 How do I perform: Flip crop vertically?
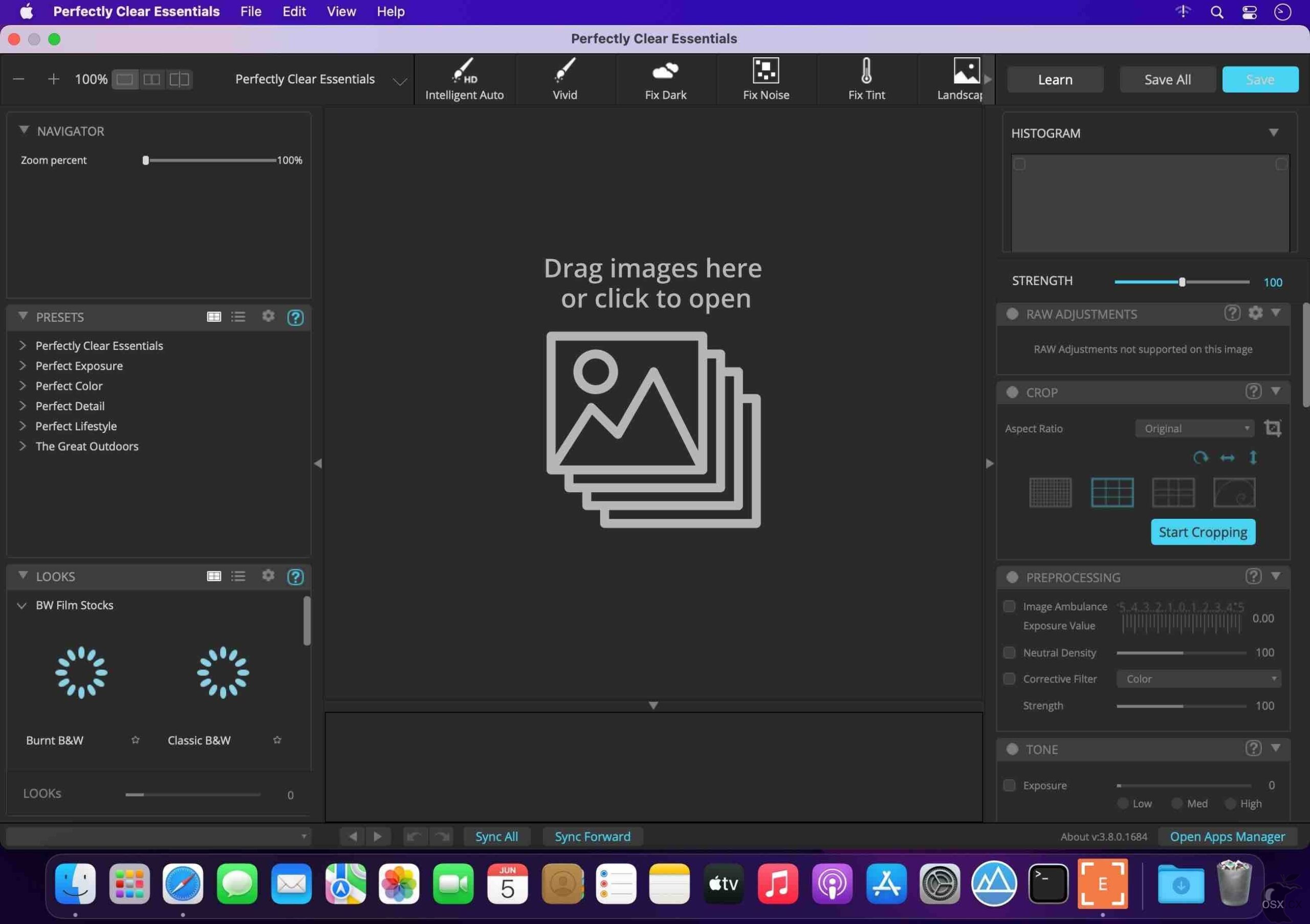click(x=1253, y=457)
